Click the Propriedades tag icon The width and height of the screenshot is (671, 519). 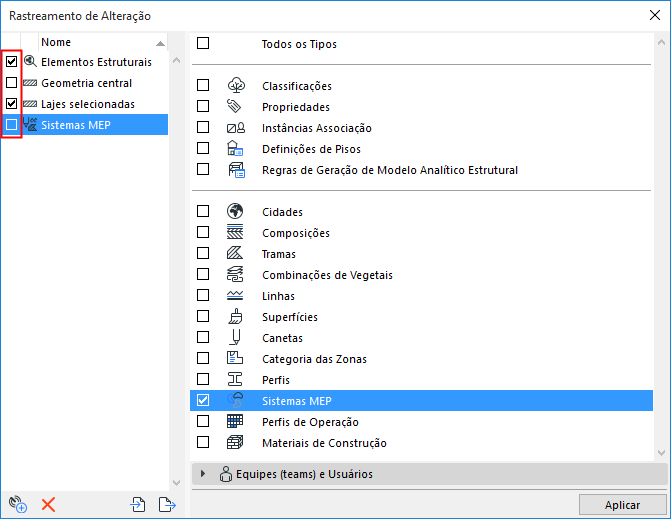point(235,107)
